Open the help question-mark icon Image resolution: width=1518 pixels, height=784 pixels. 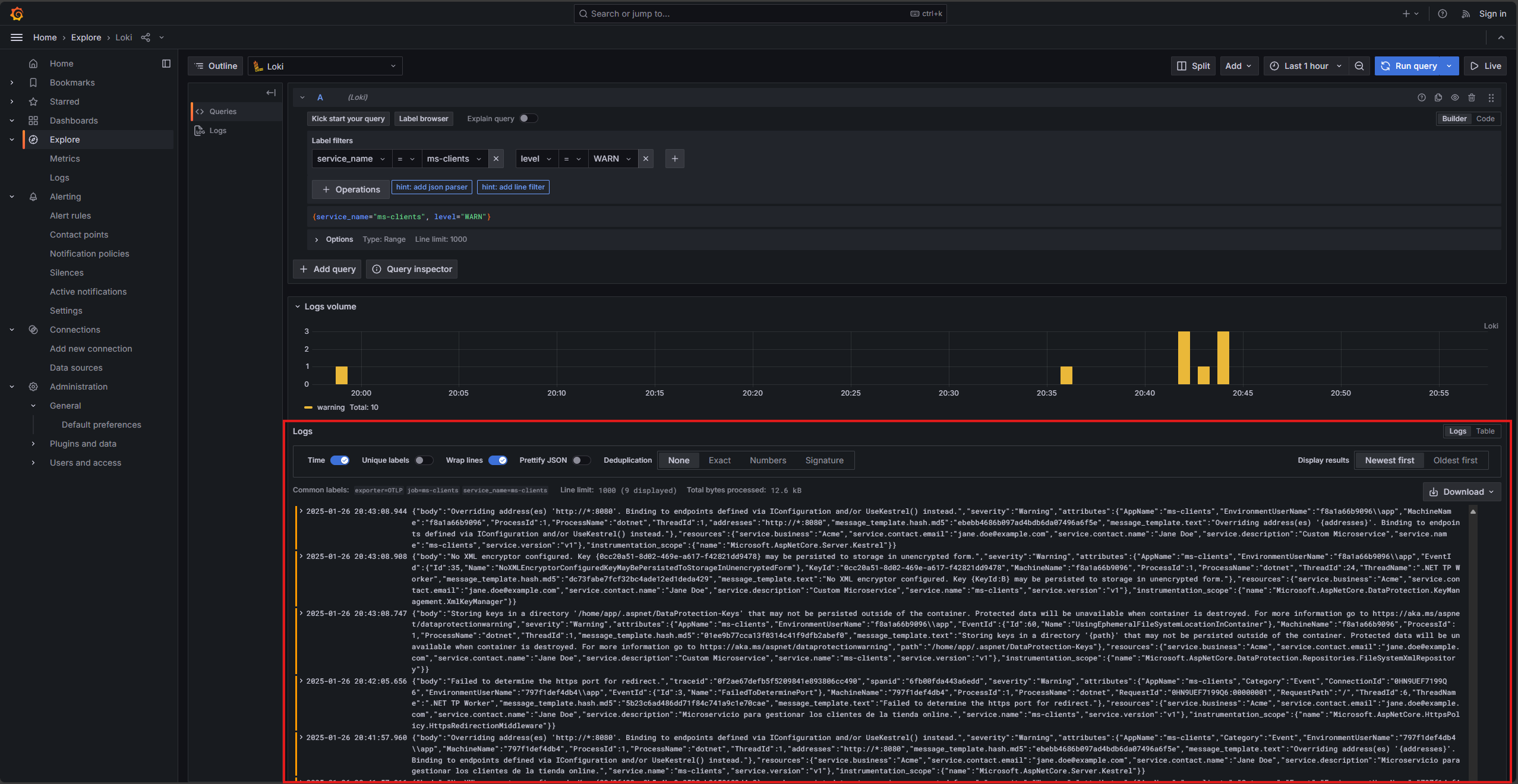[x=1442, y=14]
